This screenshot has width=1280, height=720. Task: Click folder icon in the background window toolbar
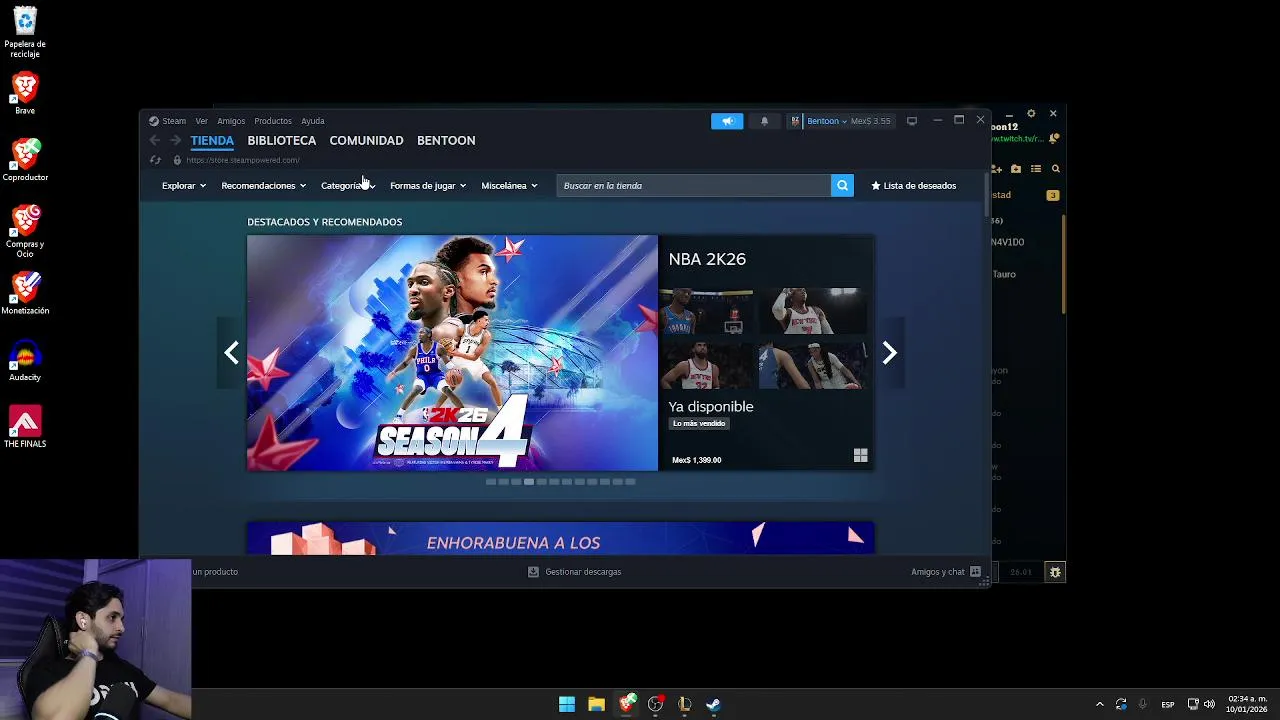click(1016, 169)
